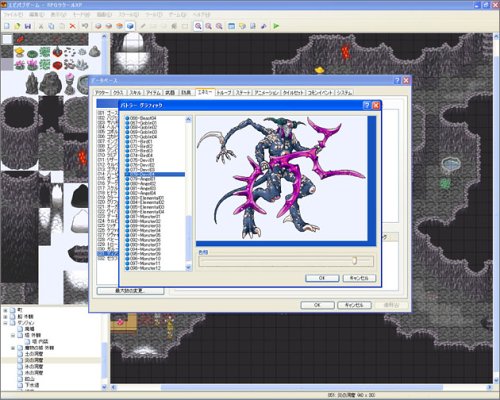Click the map view horizontal scrollbar
500x400 pixels.
(x=302, y=387)
